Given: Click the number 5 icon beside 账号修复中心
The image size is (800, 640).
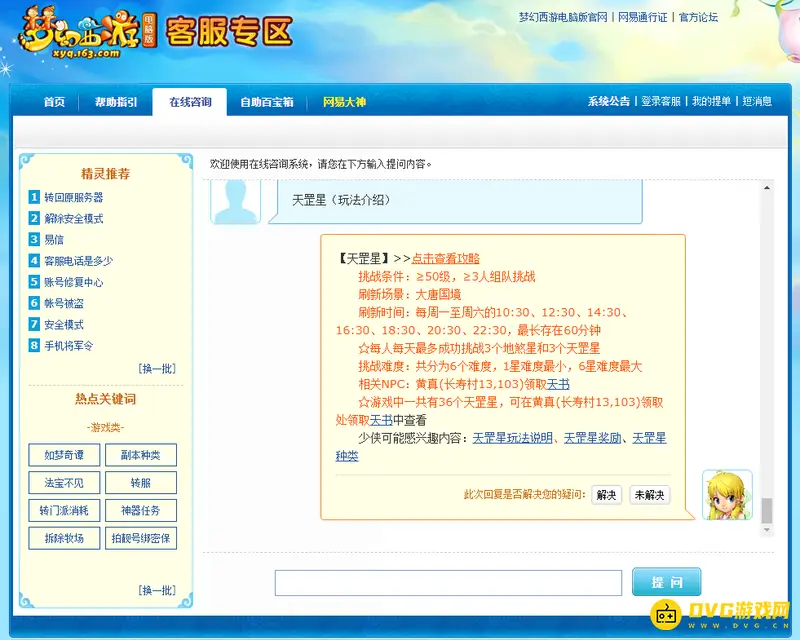Looking at the screenshot, I should tap(34, 282).
